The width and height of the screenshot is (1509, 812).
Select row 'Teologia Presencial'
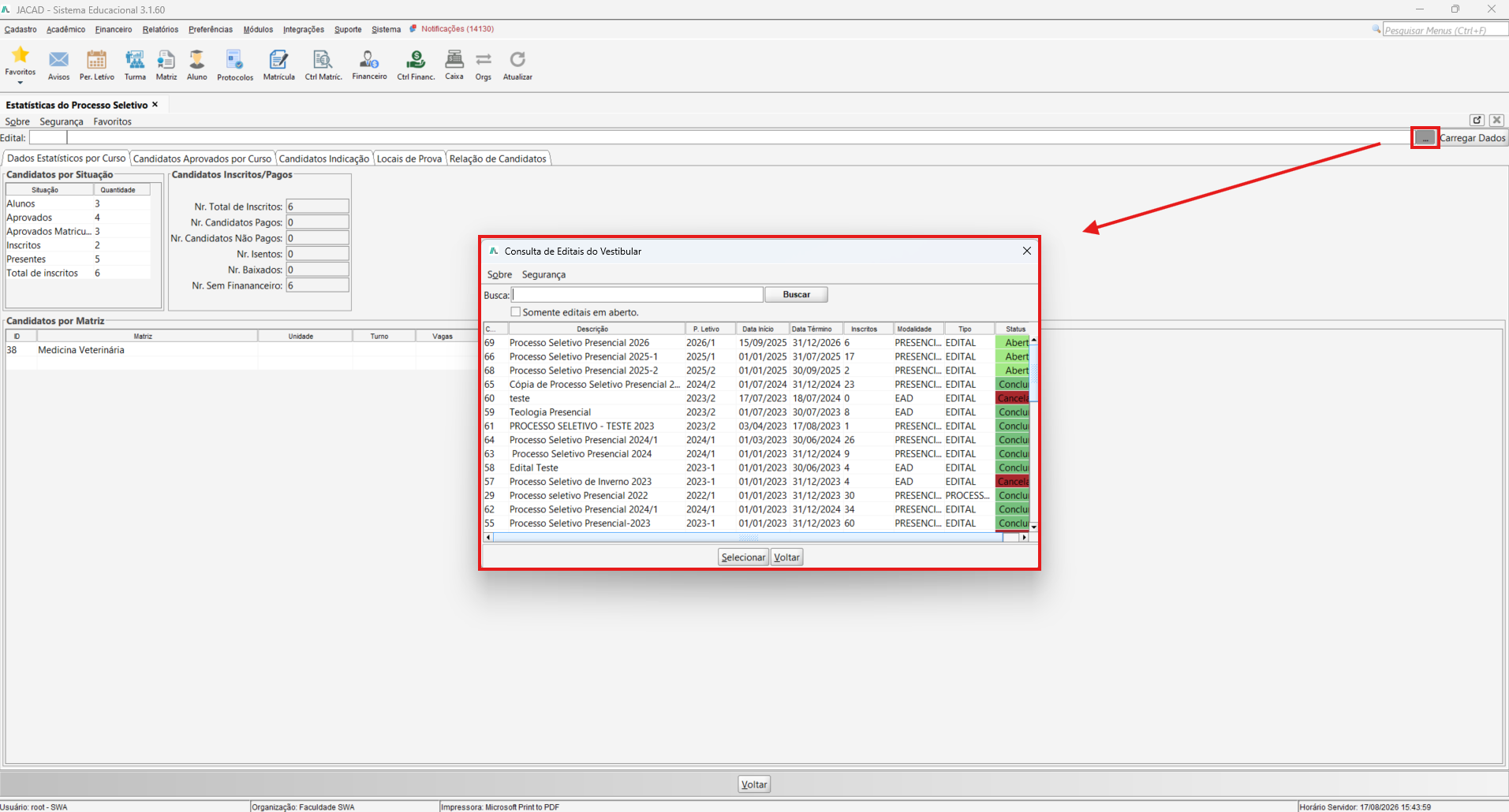click(756, 412)
